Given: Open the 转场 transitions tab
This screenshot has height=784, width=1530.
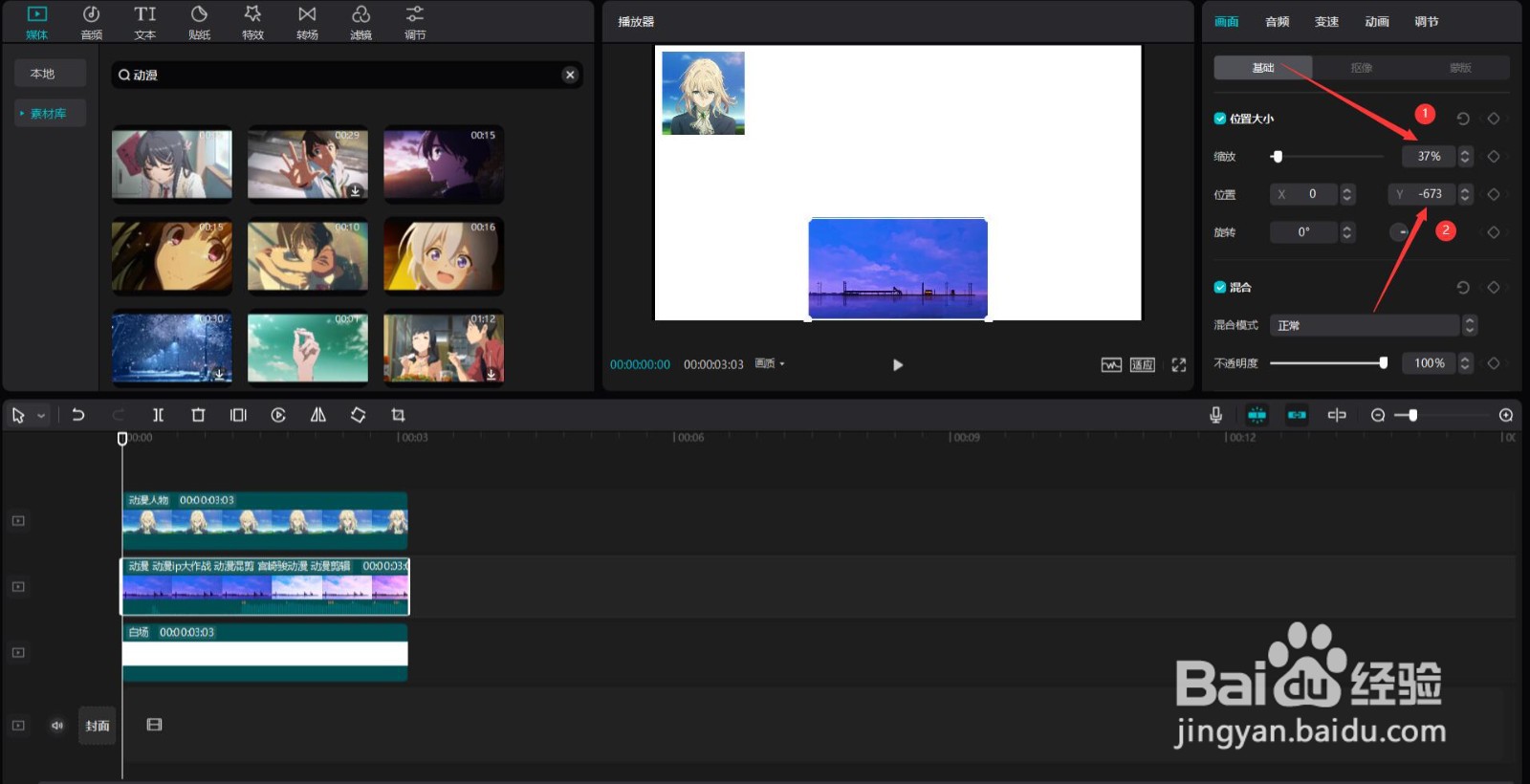Looking at the screenshot, I should tap(307, 22).
